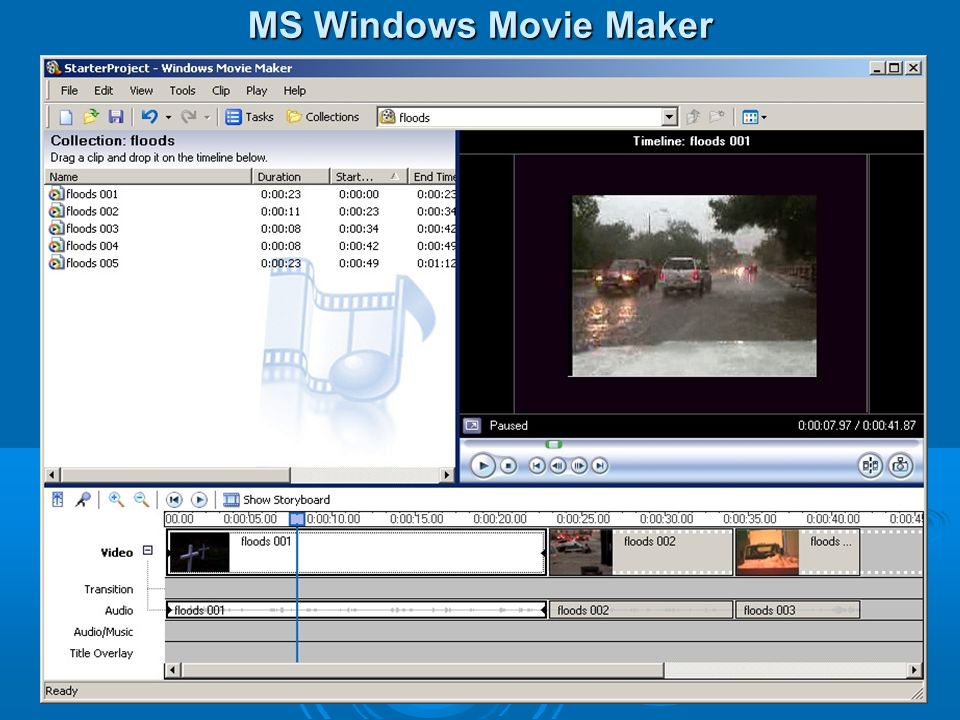The width and height of the screenshot is (960, 720).
Task: Select the floods 003 clip in the collection
Action: pyautogui.click(x=84, y=228)
